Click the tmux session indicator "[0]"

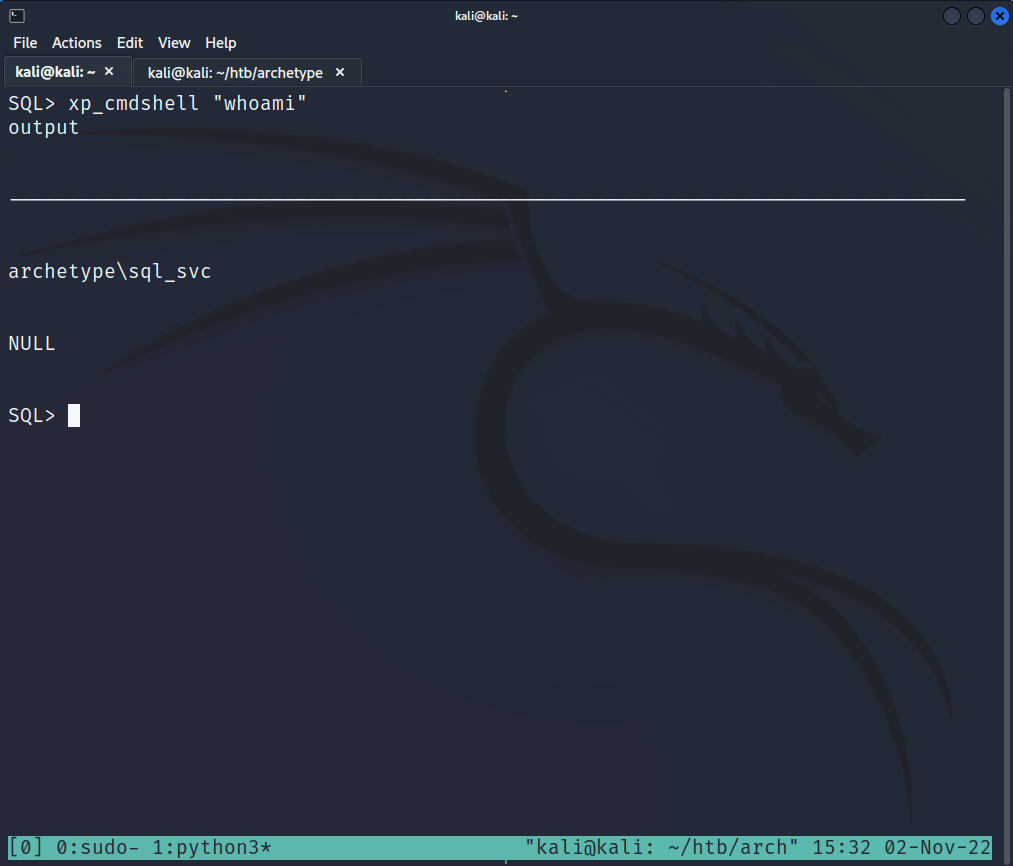[x=26, y=847]
